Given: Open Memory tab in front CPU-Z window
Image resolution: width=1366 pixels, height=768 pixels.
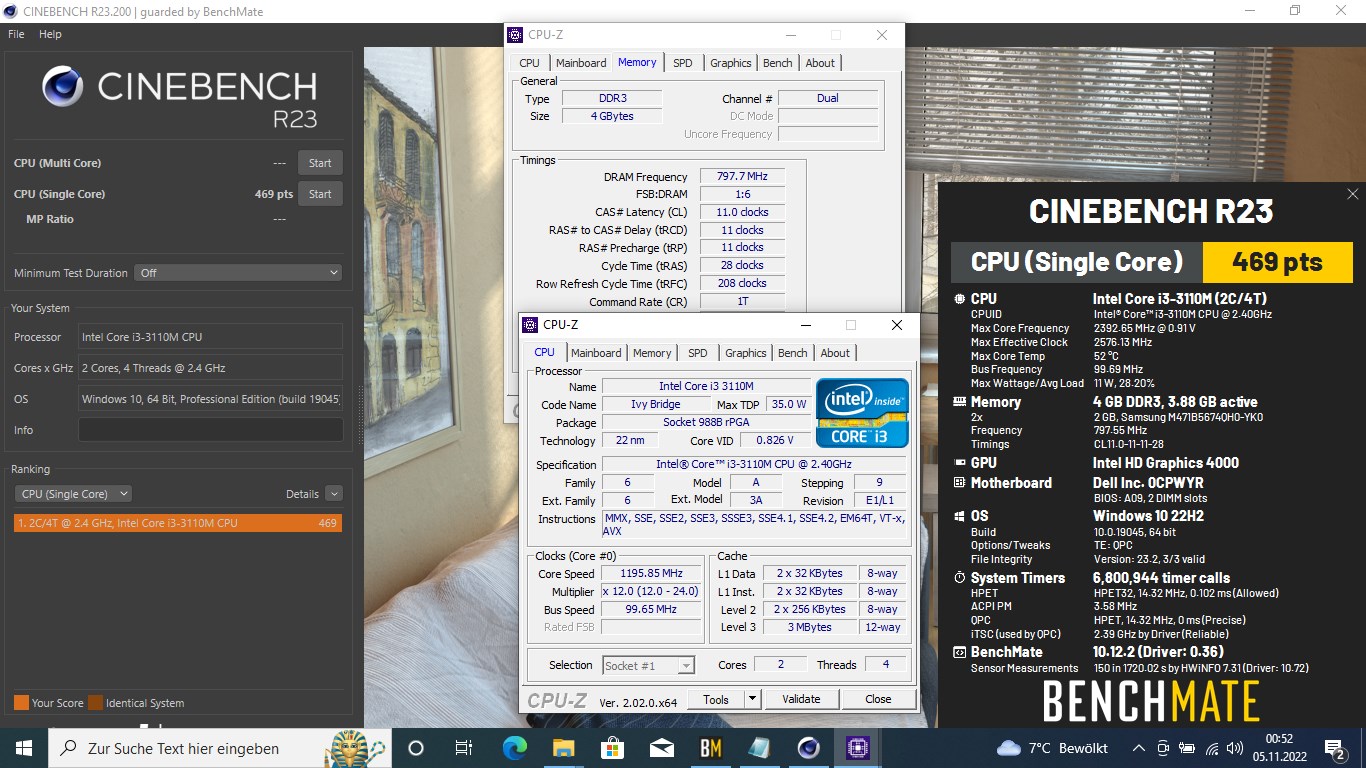Looking at the screenshot, I should (x=652, y=353).
